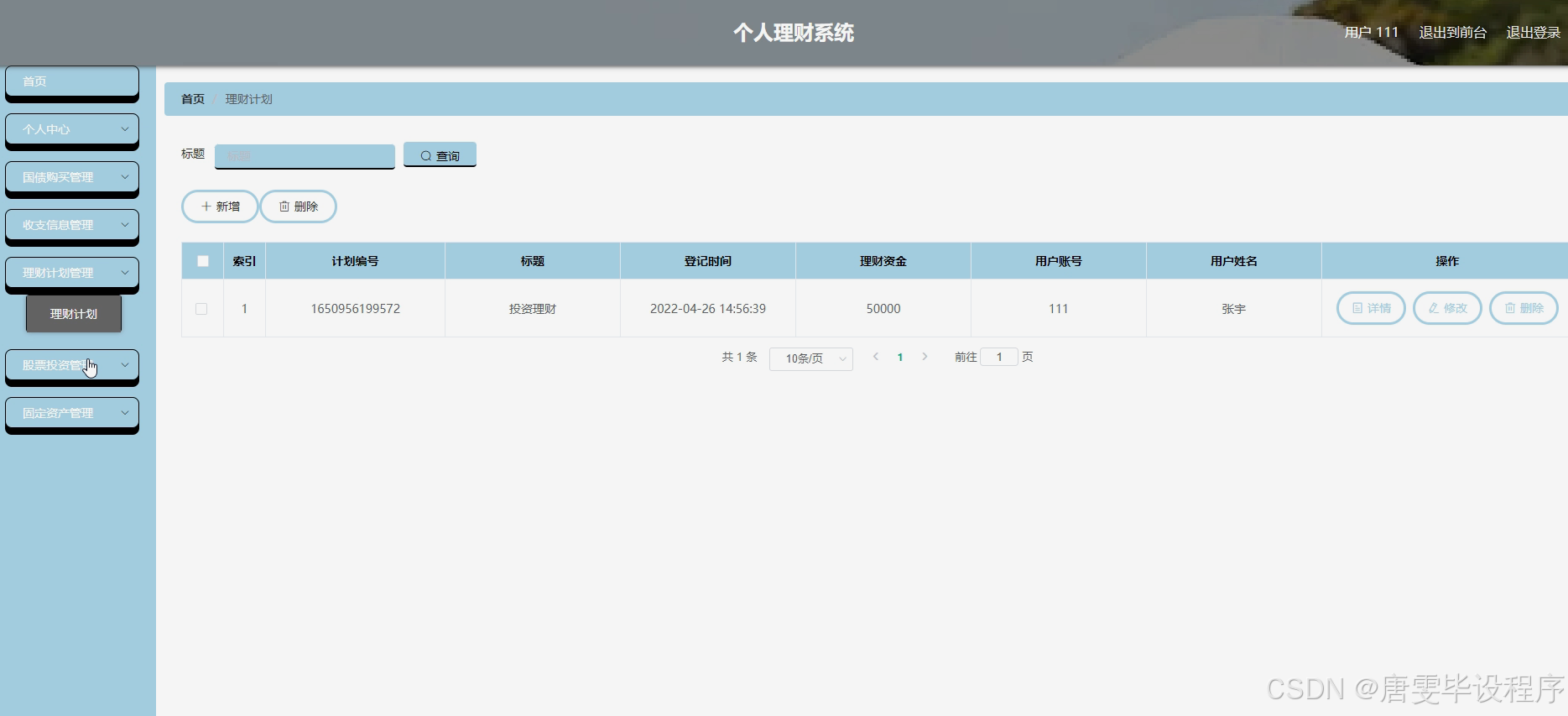Screen dimensions: 1568x716
Task: Expand the 固定资产管理 sidebar menu
Action: click(72, 413)
